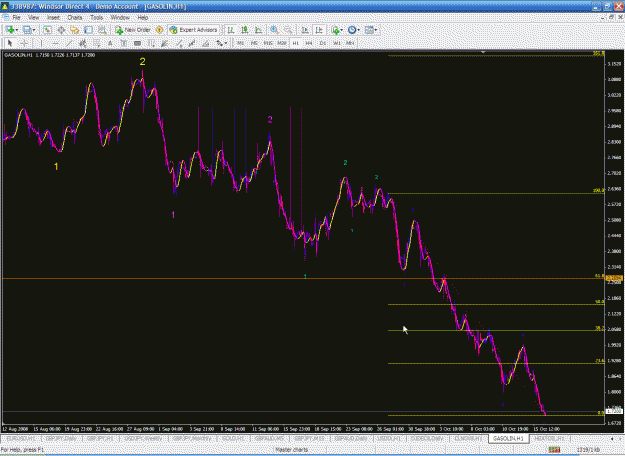Zoom in on the chart
Viewport: 625px width, 456px height.
[274, 30]
